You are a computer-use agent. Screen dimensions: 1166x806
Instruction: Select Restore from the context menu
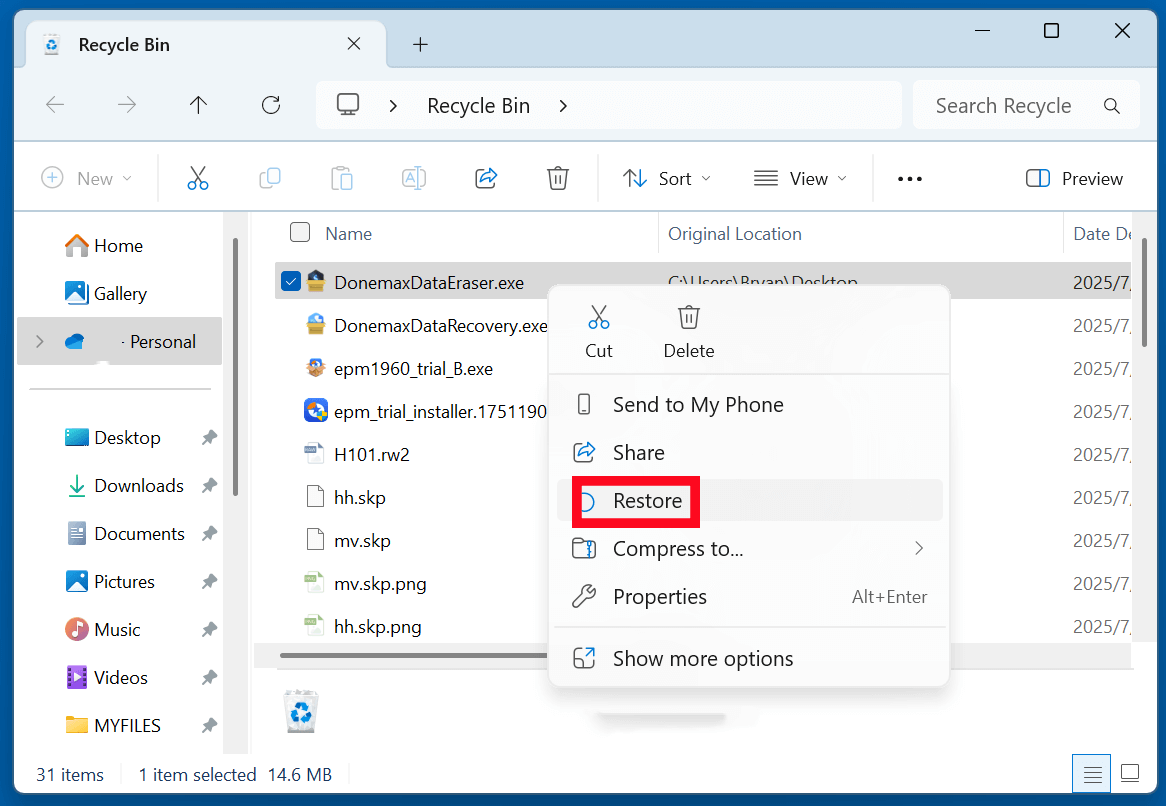[x=646, y=500]
